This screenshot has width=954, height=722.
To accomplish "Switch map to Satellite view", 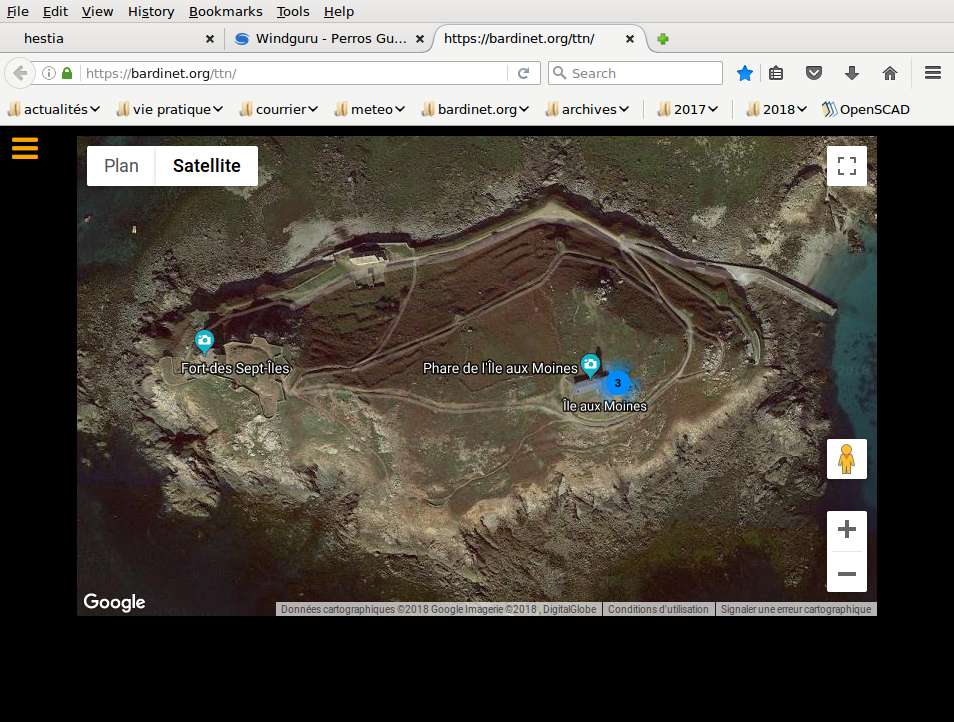I will tap(206, 166).
